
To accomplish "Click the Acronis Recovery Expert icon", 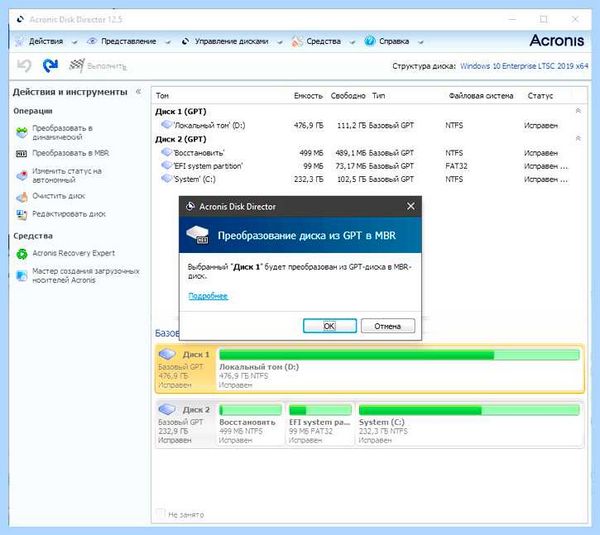I will click(22, 253).
